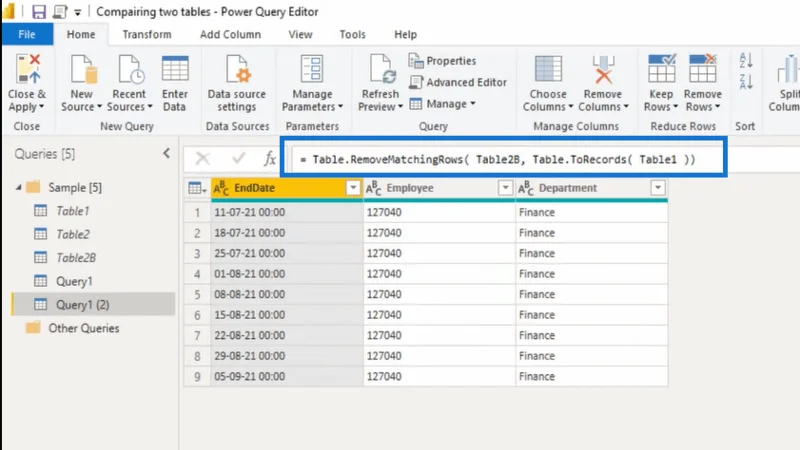Switch to the Help tab
Image resolution: width=800 pixels, height=450 pixels.
point(406,34)
